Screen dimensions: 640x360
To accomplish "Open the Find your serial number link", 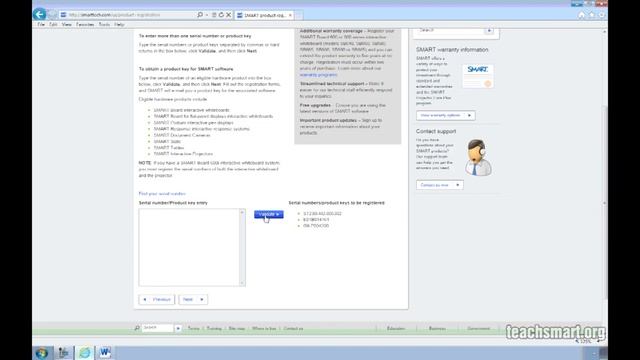I will point(162,193).
